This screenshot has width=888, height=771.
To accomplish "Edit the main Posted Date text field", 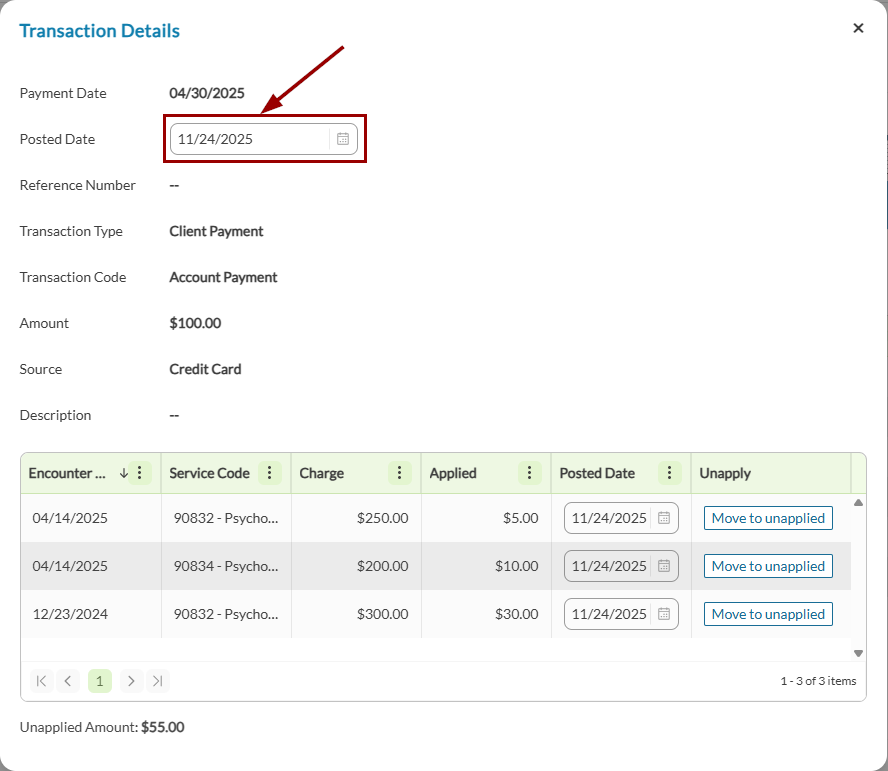I will (x=250, y=139).
